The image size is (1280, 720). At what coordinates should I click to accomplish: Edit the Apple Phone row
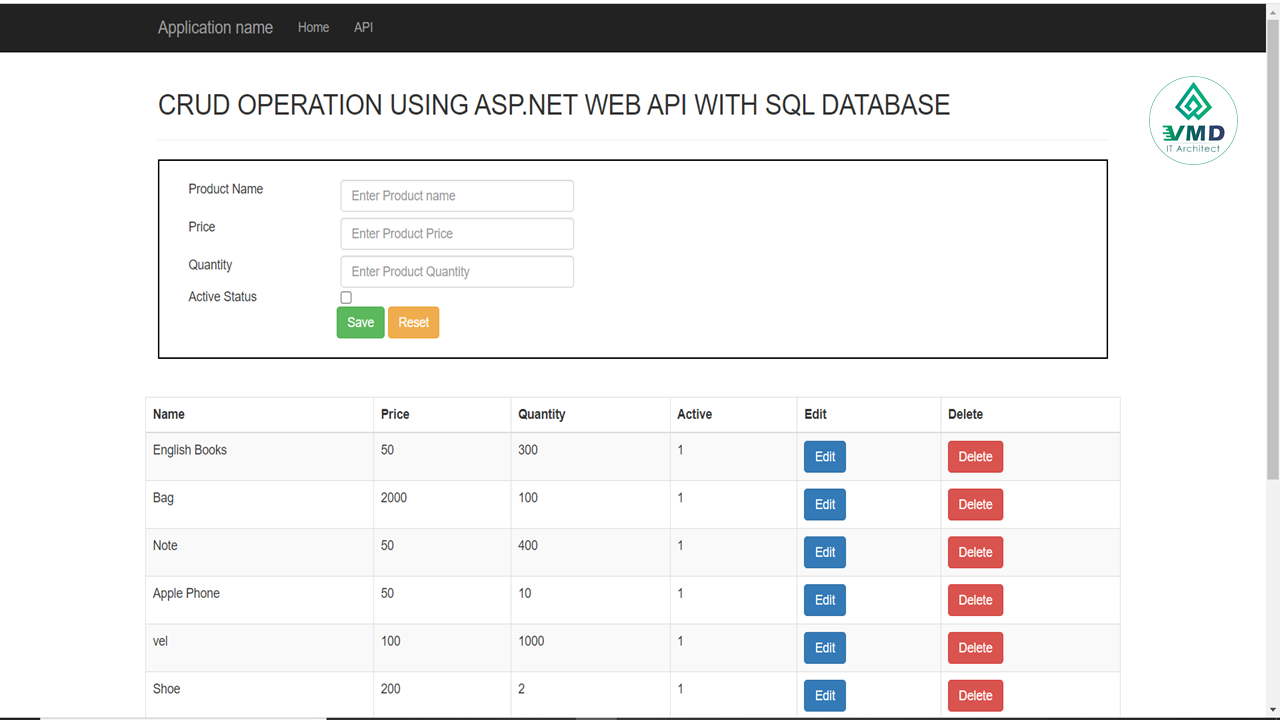[825, 600]
